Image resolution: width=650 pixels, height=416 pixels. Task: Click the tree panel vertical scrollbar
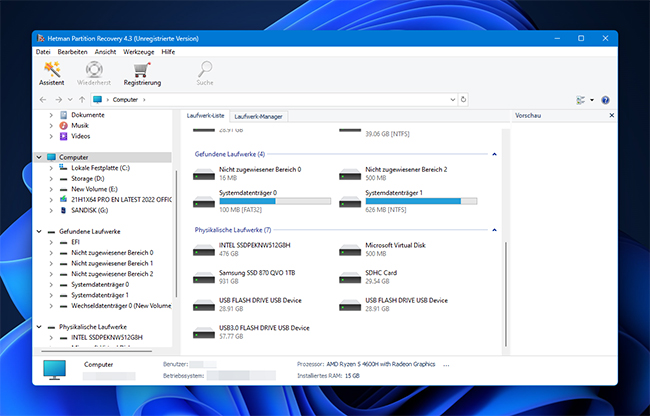click(x=177, y=233)
